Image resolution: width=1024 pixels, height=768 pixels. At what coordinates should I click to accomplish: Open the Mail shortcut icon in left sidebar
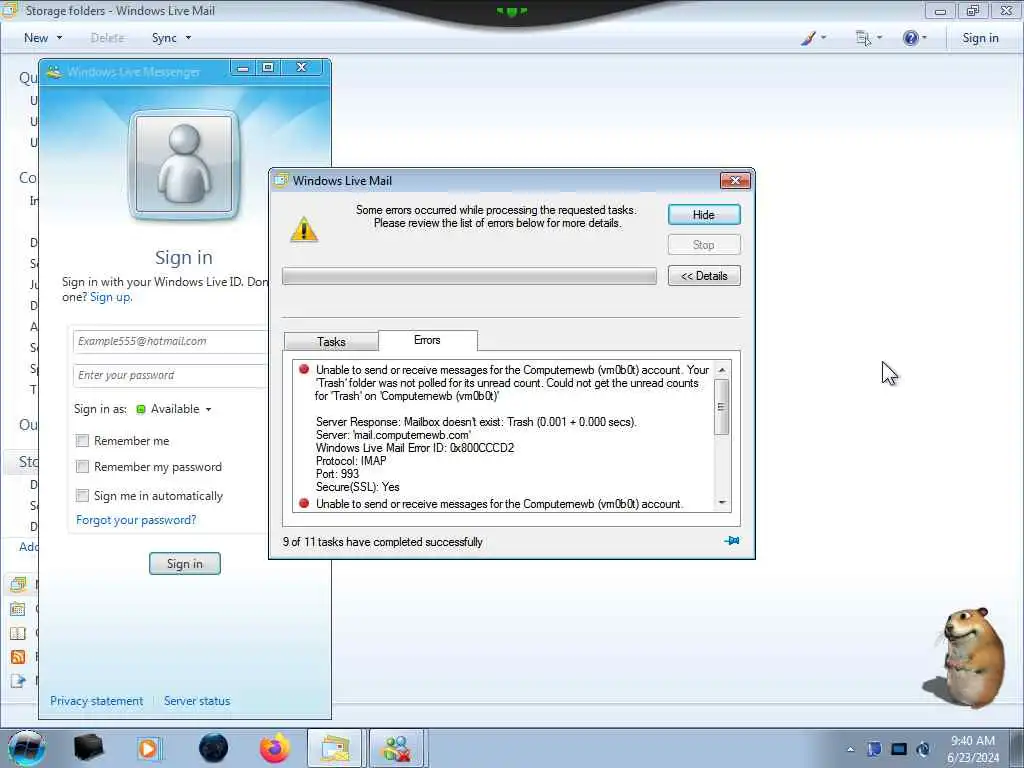[18, 584]
